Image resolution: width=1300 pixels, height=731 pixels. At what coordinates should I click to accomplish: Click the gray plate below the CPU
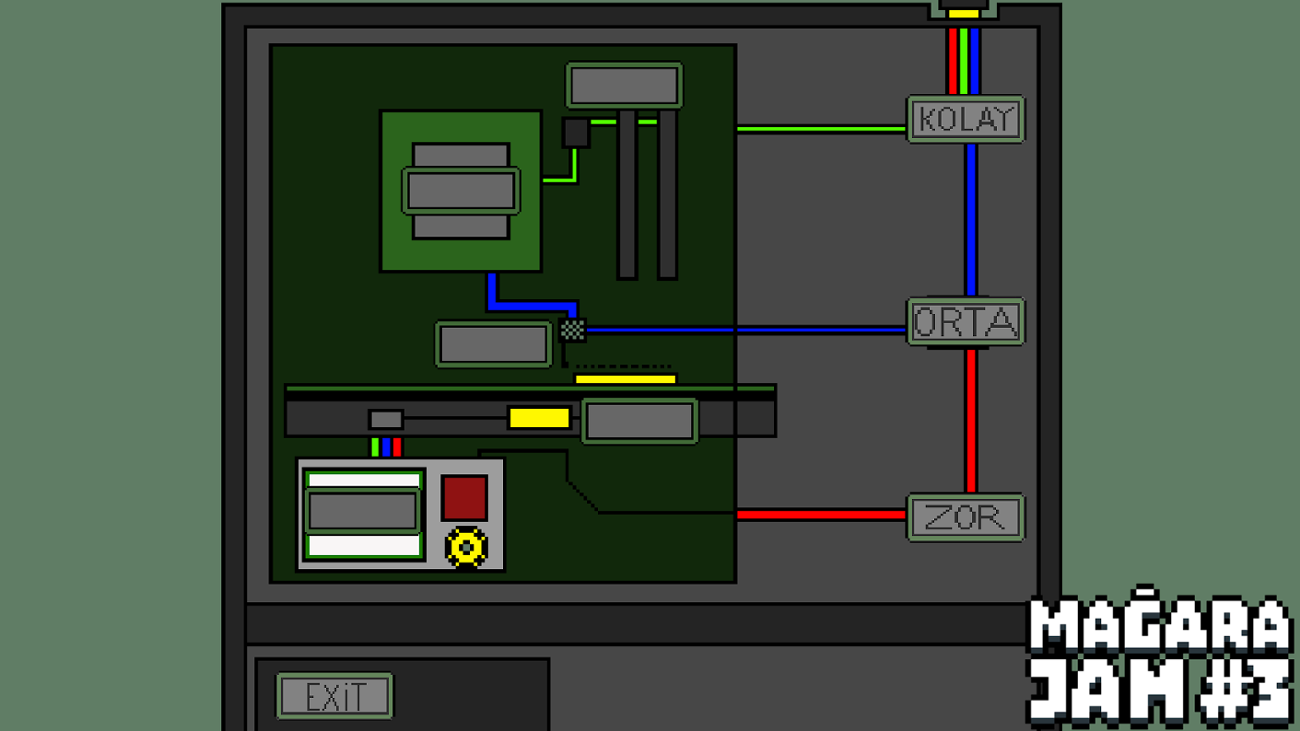pyautogui.click(x=494, y=344)
